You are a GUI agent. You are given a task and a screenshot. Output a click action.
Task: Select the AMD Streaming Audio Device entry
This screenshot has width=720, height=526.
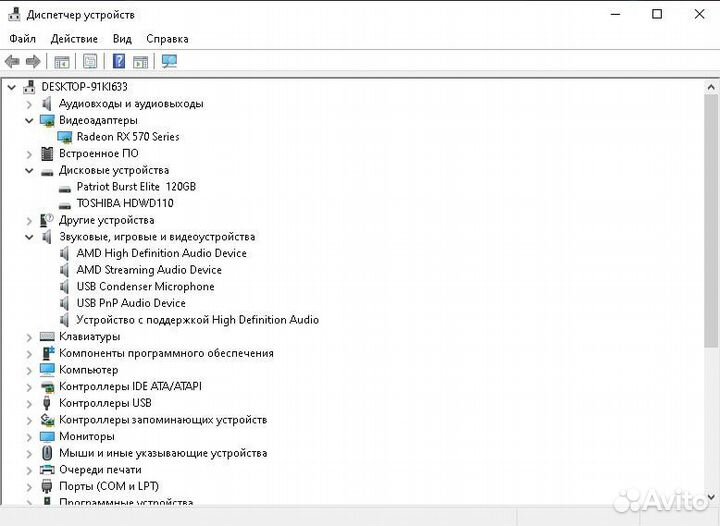149,270
